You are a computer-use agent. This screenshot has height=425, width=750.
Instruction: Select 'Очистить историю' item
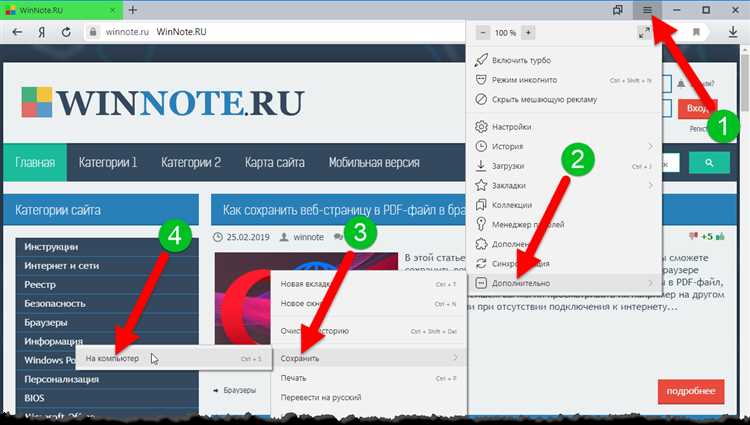(x=368, y=331)
